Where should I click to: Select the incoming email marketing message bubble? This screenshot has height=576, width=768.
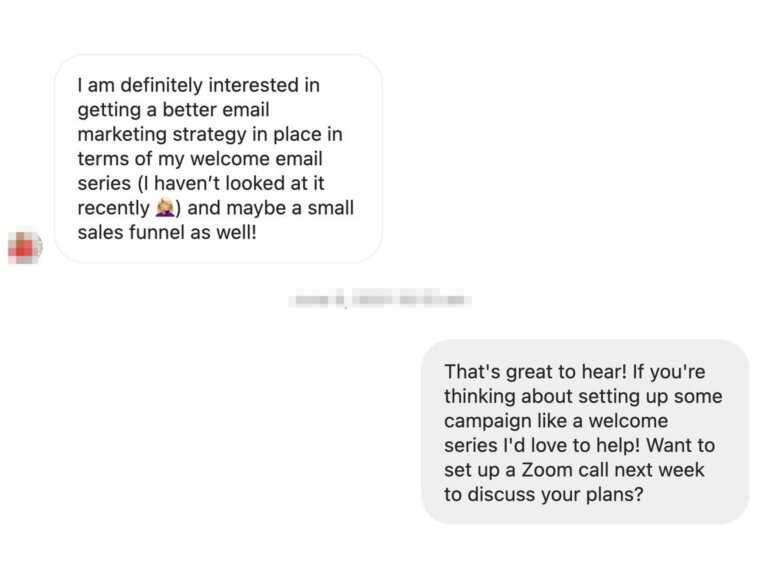pos(218,158)
